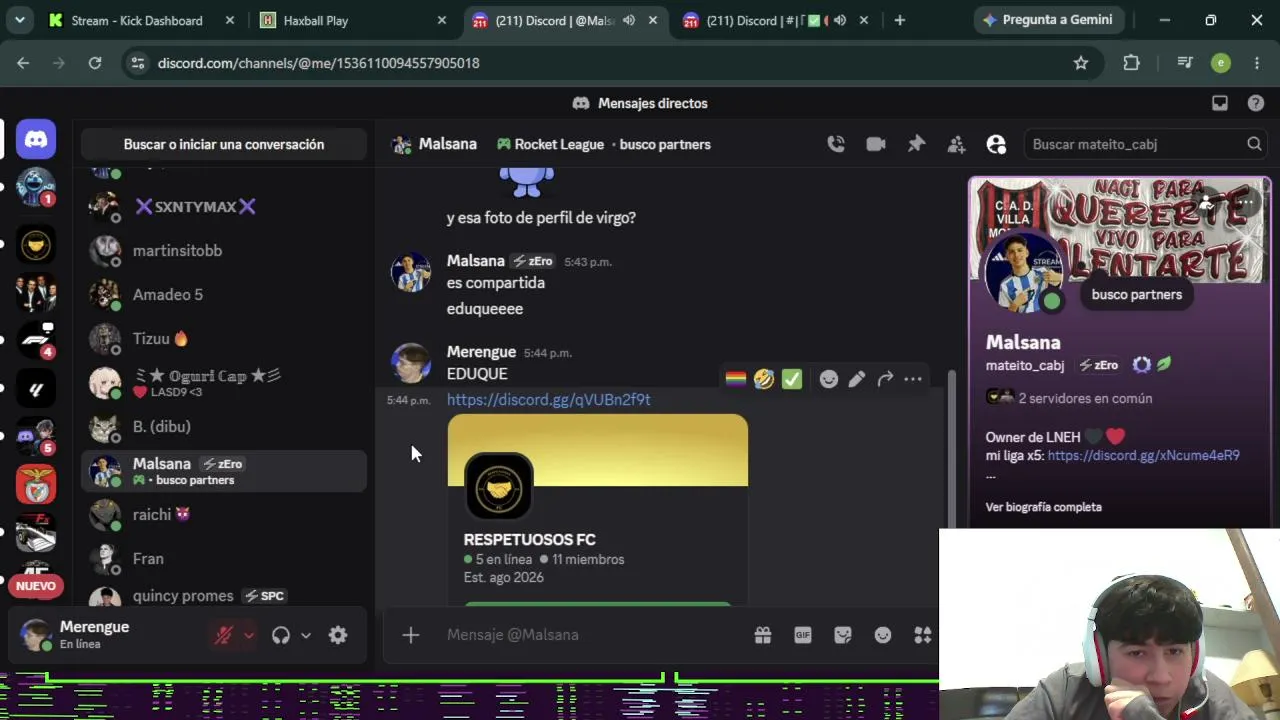This screenshot has height=720, width=1280.
Task: Open Chrome three-dot menu
Action: click(1257, 63)
